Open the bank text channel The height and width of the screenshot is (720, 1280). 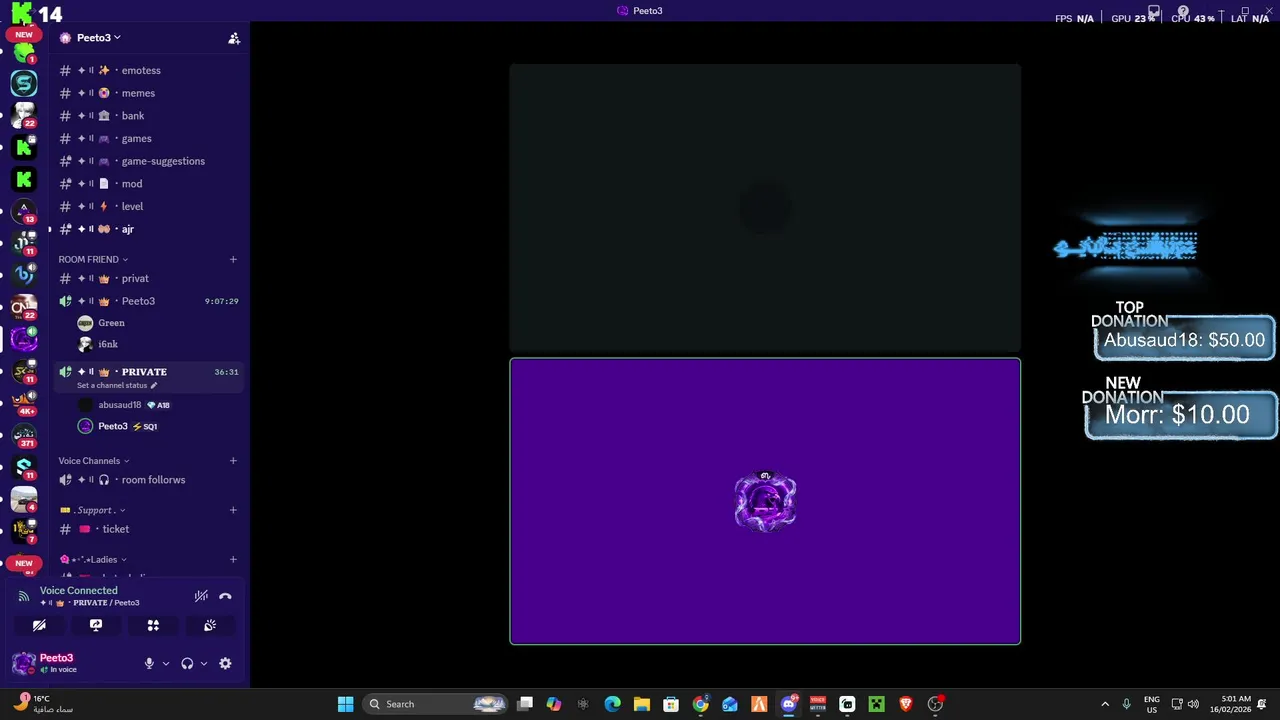[146, 116]
